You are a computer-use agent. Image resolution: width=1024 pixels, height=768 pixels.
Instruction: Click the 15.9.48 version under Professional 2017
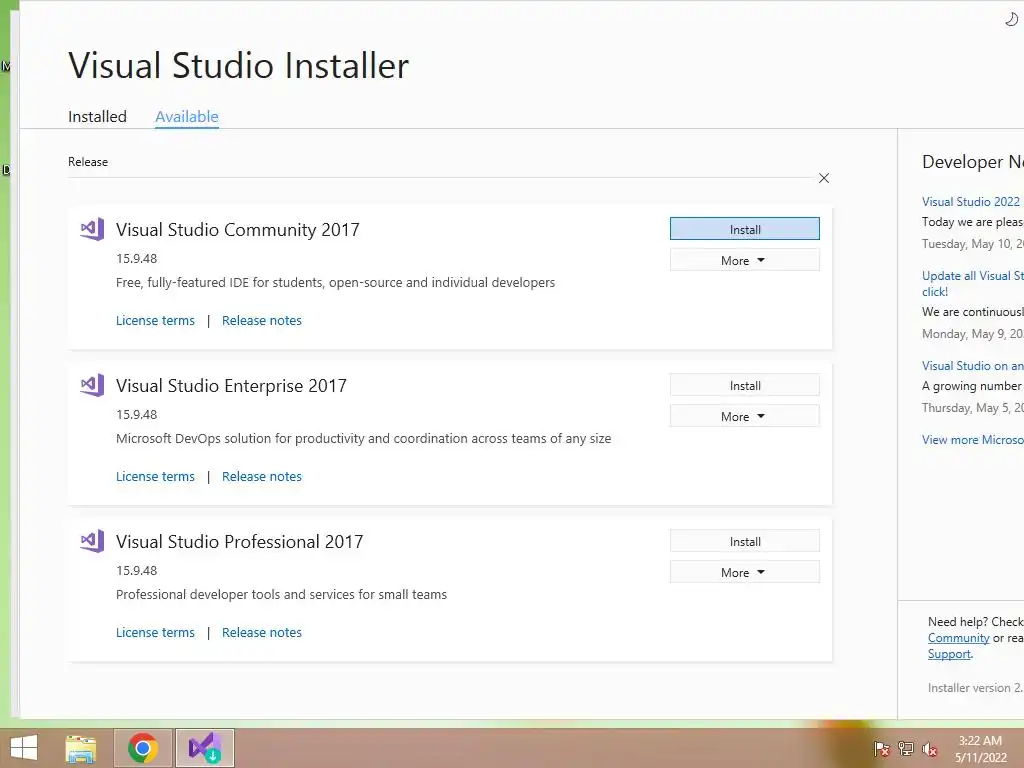[x=136, y=571]
